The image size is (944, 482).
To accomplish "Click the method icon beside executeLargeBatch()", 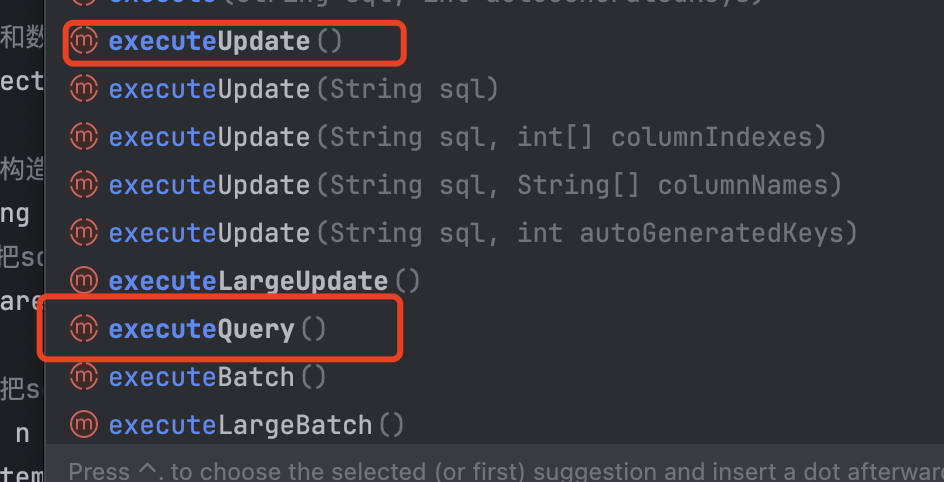I will coord(84,425).
